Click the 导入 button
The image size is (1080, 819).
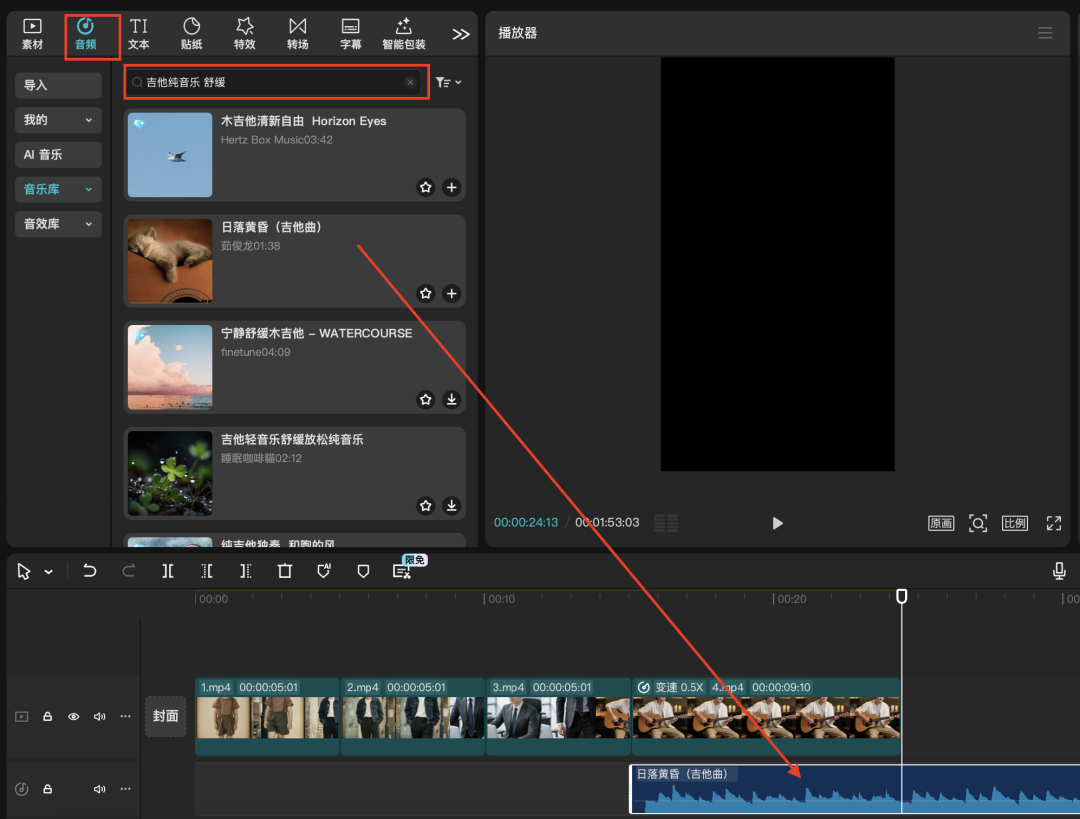point(58,85)
